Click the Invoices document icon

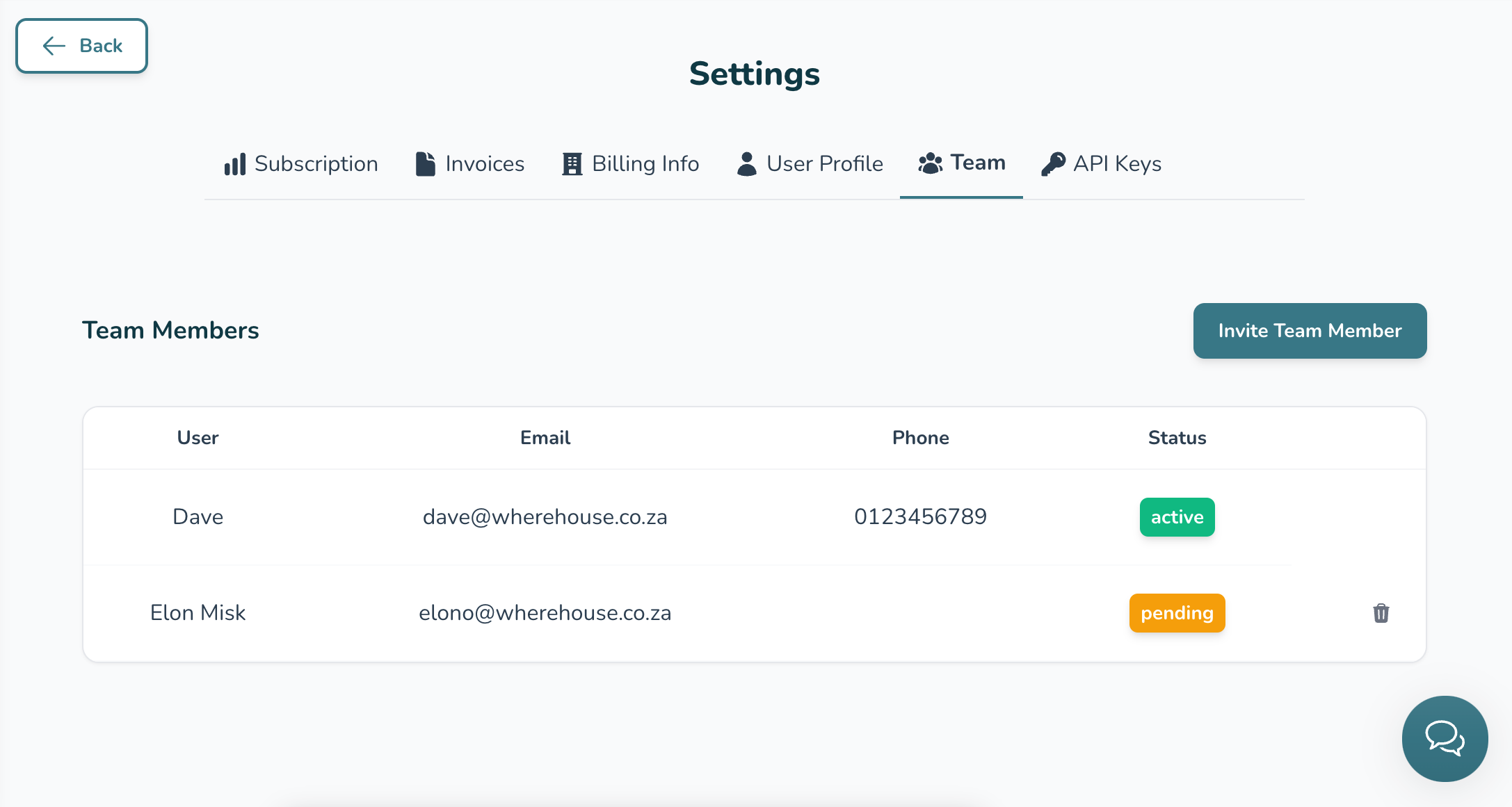425,164
